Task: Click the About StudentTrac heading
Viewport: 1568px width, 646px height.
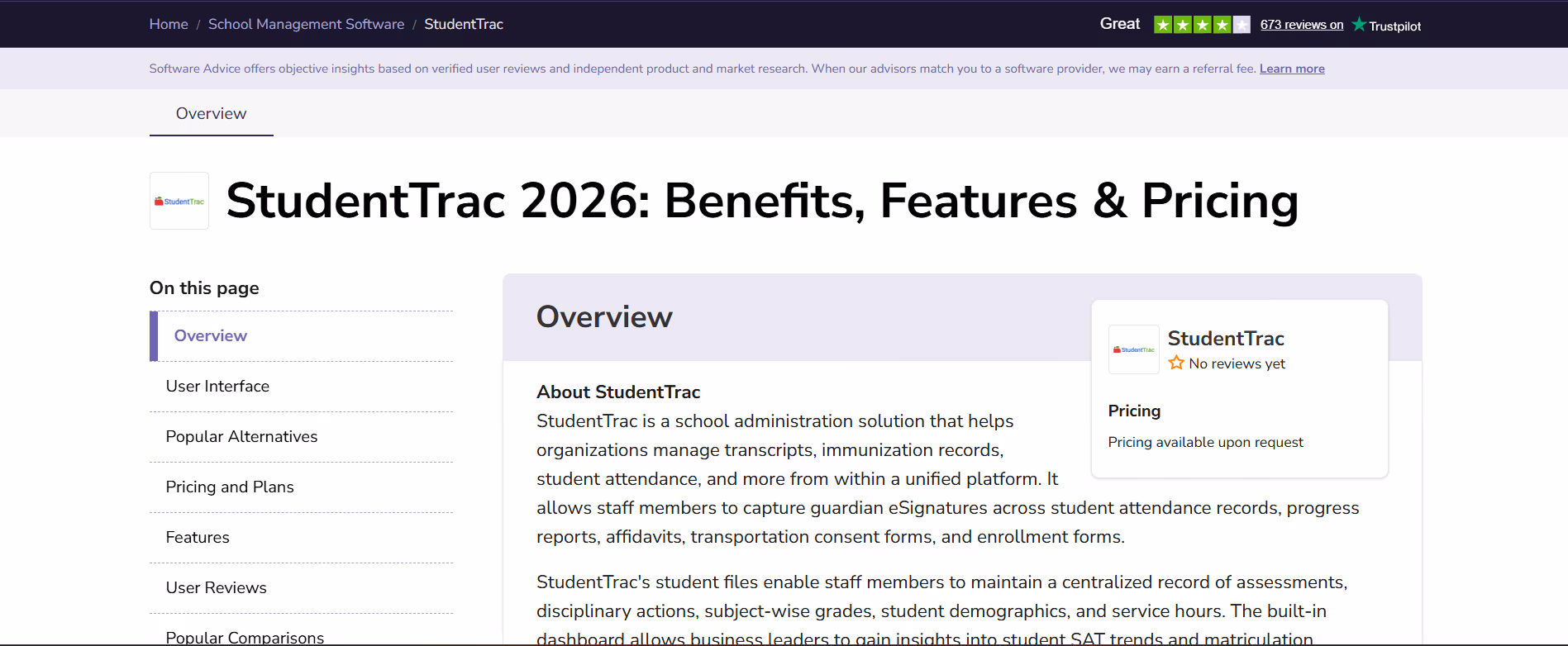Action: point(618,392)
